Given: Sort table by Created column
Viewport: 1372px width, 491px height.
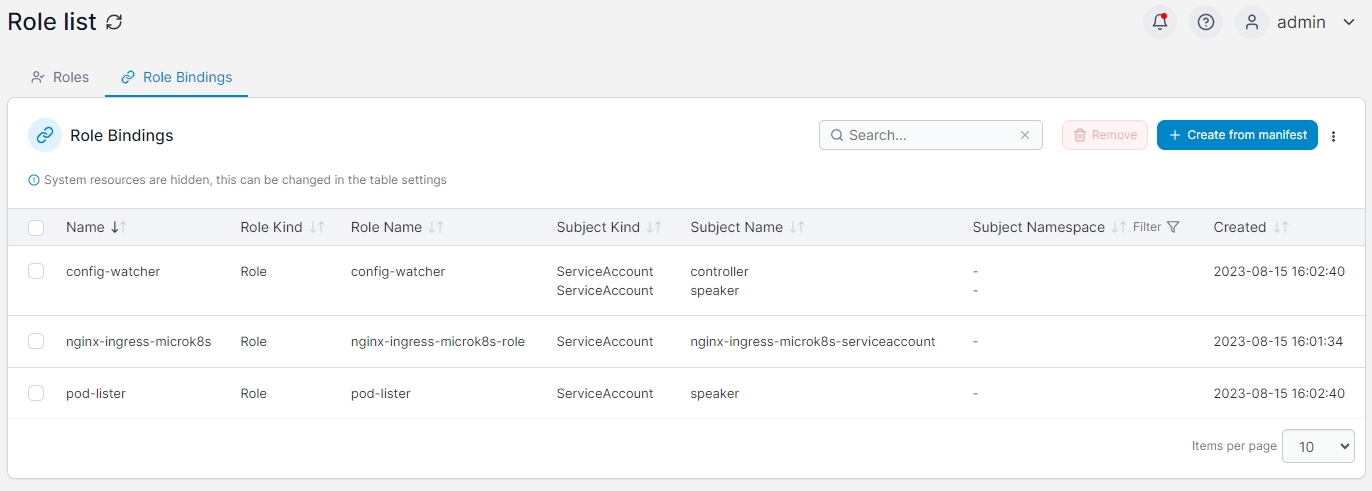Looking at the screenshot, I should [1281, 227].
